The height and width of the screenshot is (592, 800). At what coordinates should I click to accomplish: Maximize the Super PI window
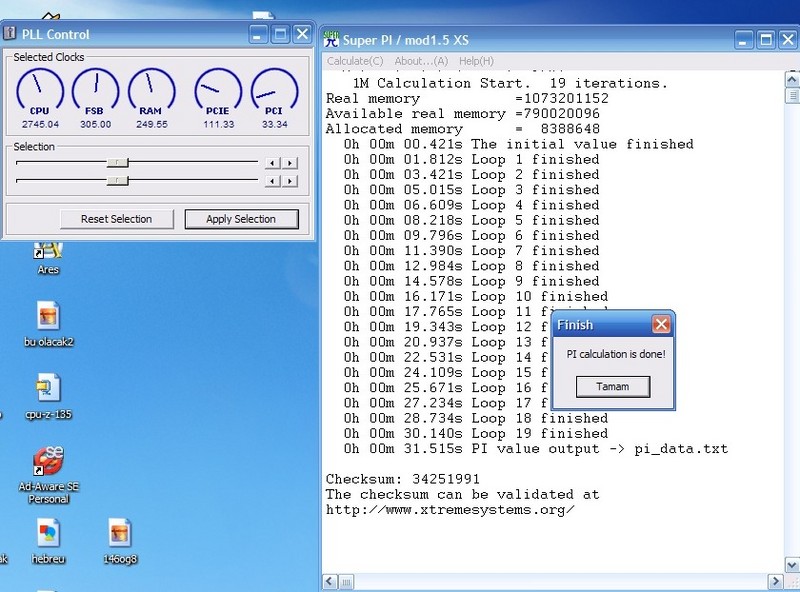click(x=766, y=39)
